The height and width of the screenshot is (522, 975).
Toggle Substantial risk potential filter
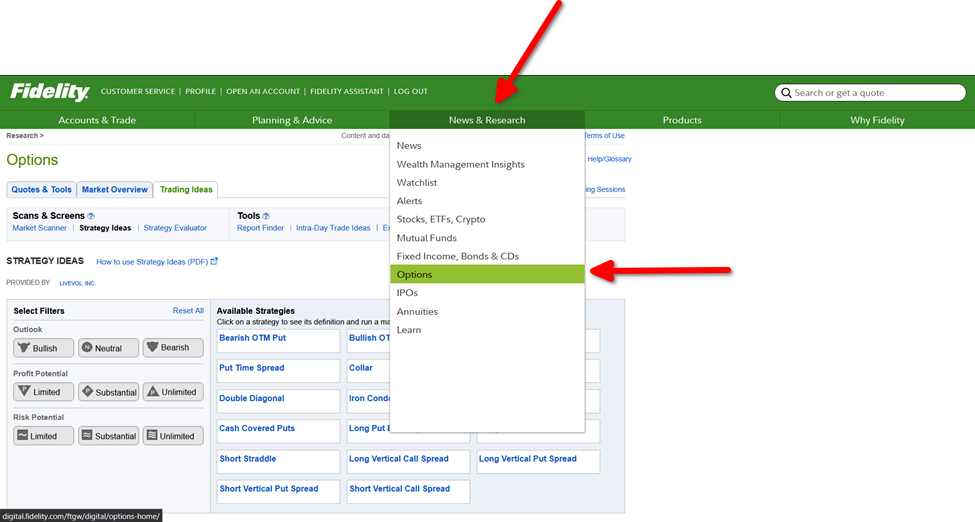tap(108, 436)
